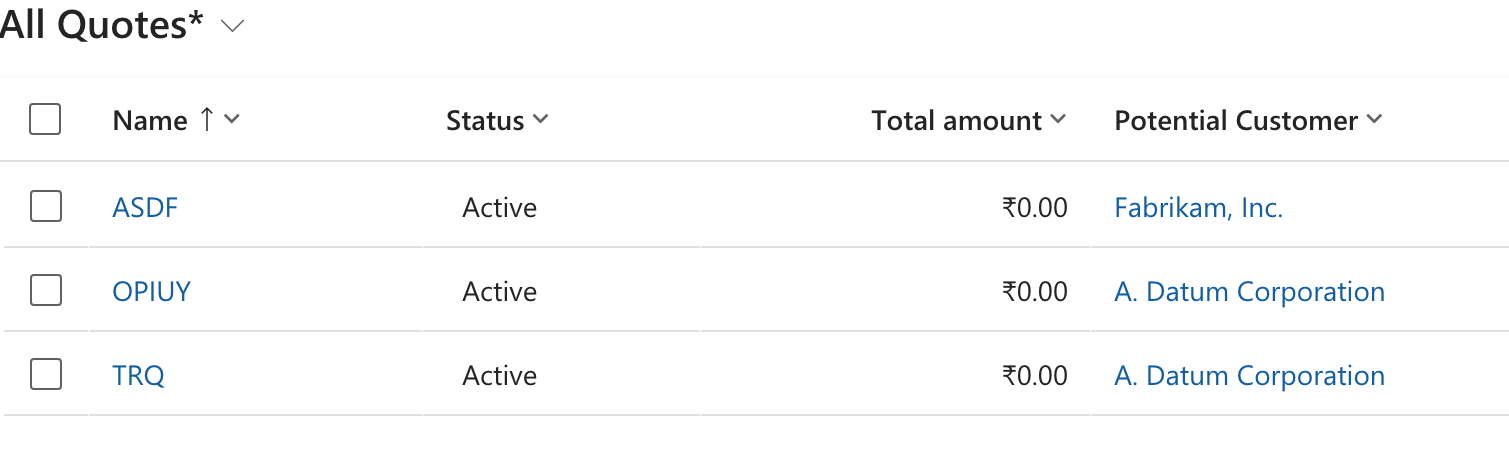Open A. Datum Corporation in TRQ row
Viewport: 1509px width, 466px height.
tap(1249, 376)
